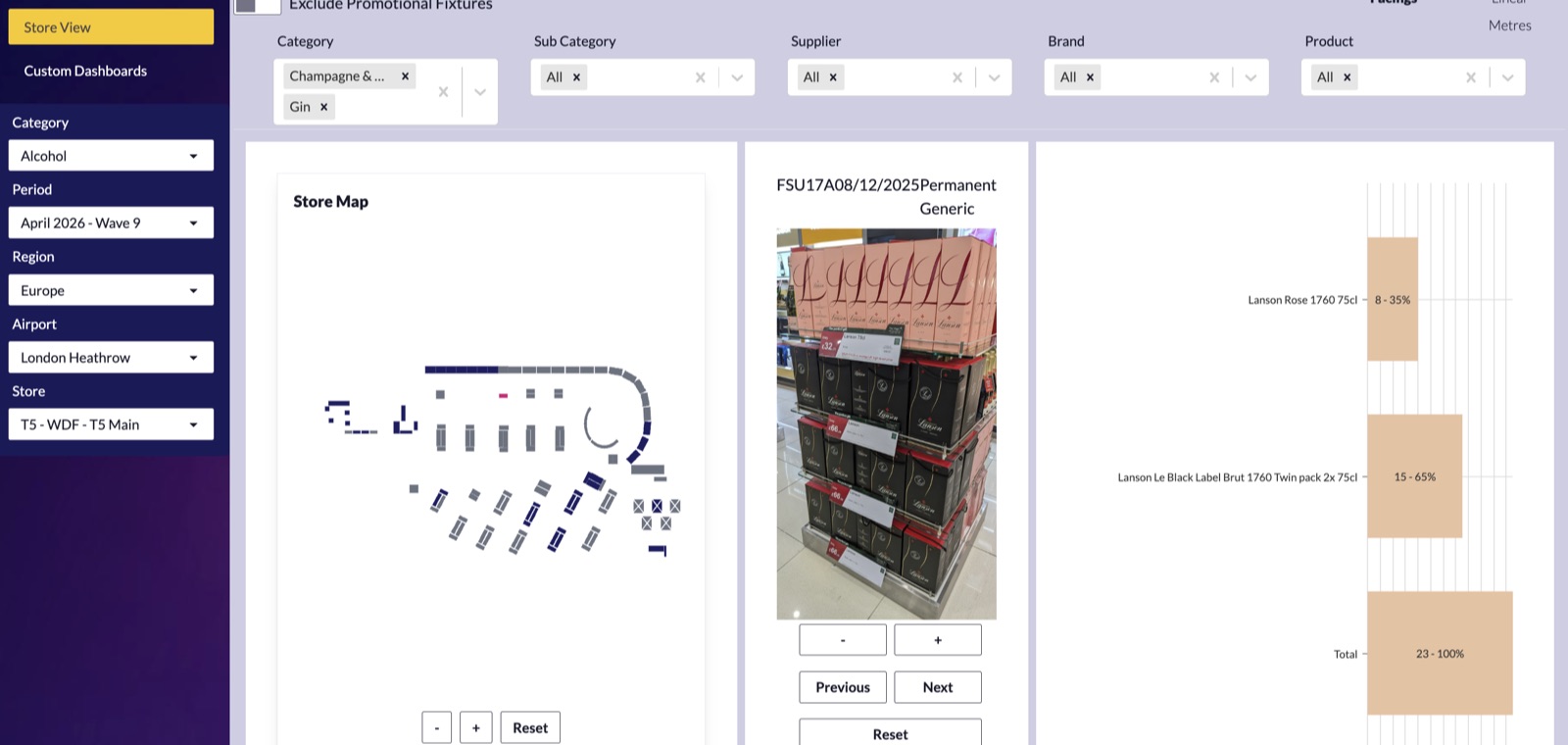Clear all Category filter selections
Image resolution: width=1568 pixels, height=745 pixels.
tap(443, 91)
